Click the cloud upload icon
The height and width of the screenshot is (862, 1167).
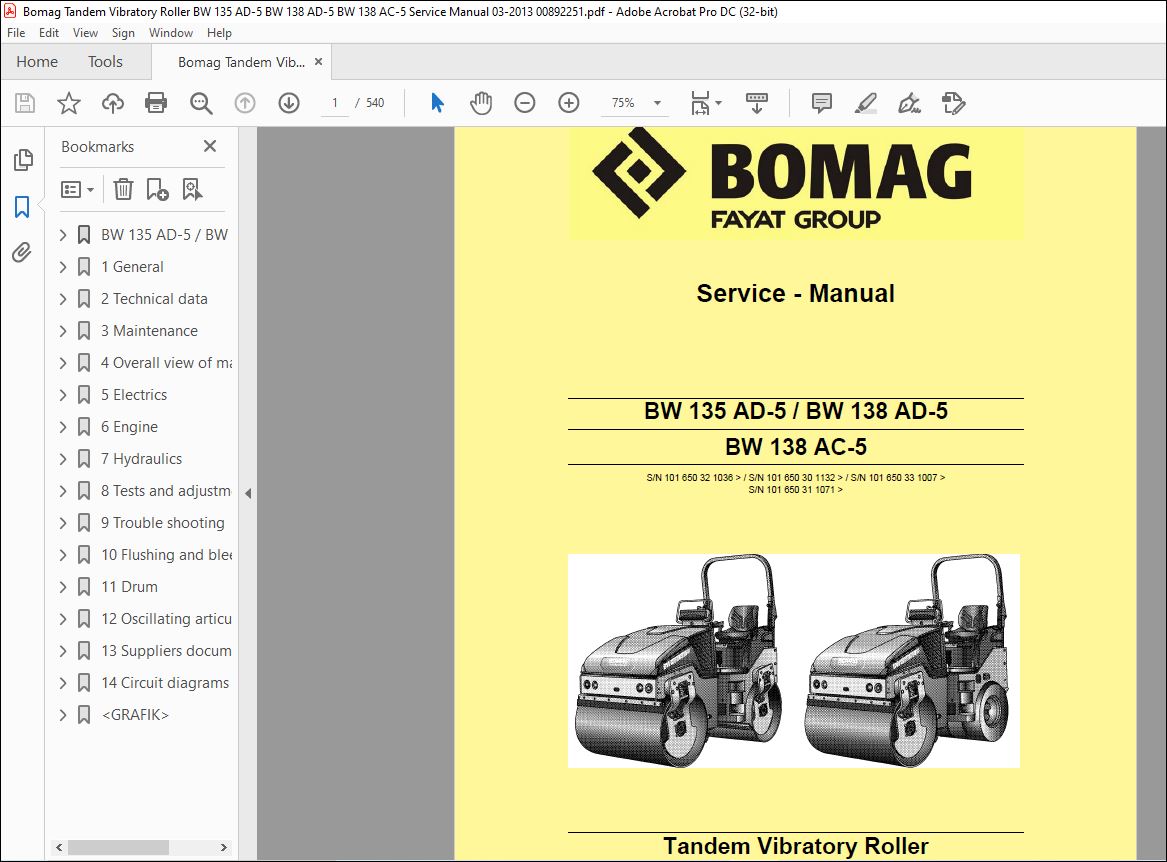(x=112, y=103)
